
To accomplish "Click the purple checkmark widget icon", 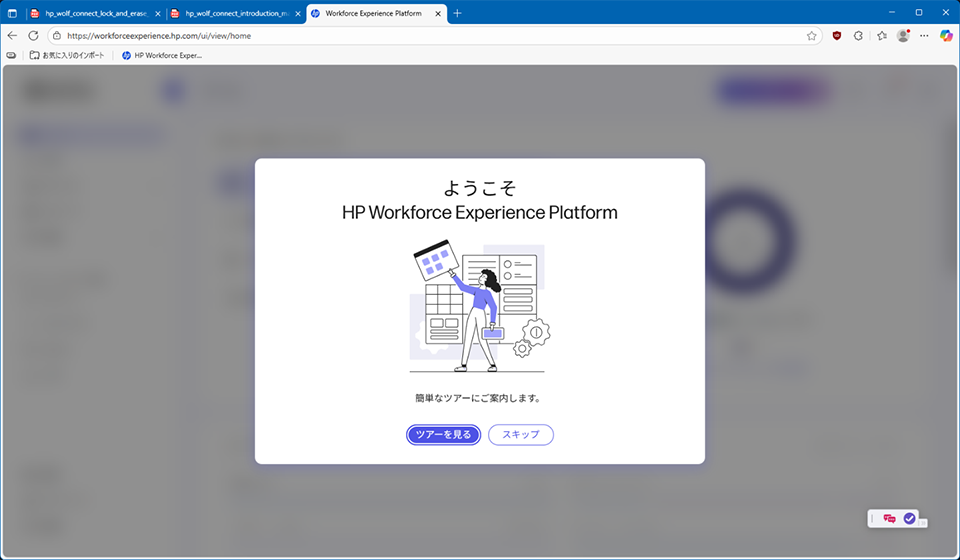I will pos(910,518).
